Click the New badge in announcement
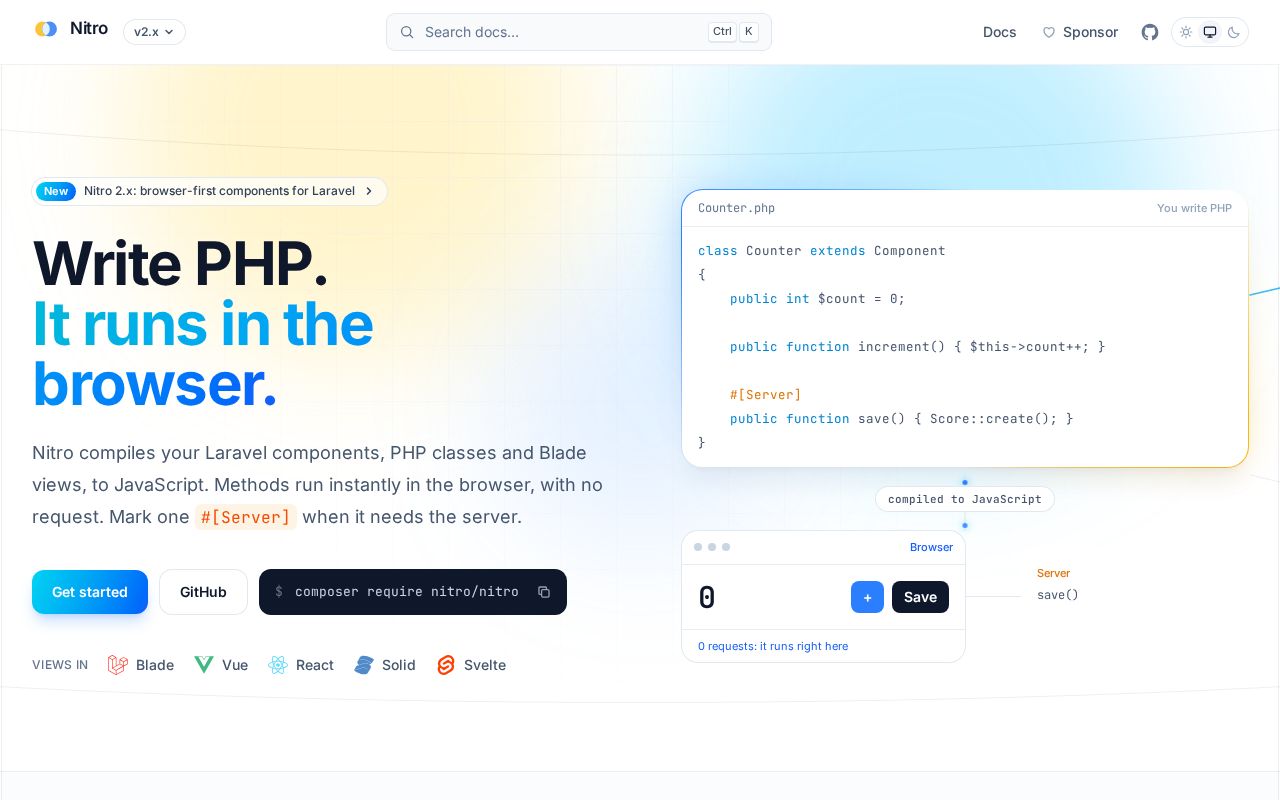The height and width of the screenshot is (800, 1280). (56, 191)
